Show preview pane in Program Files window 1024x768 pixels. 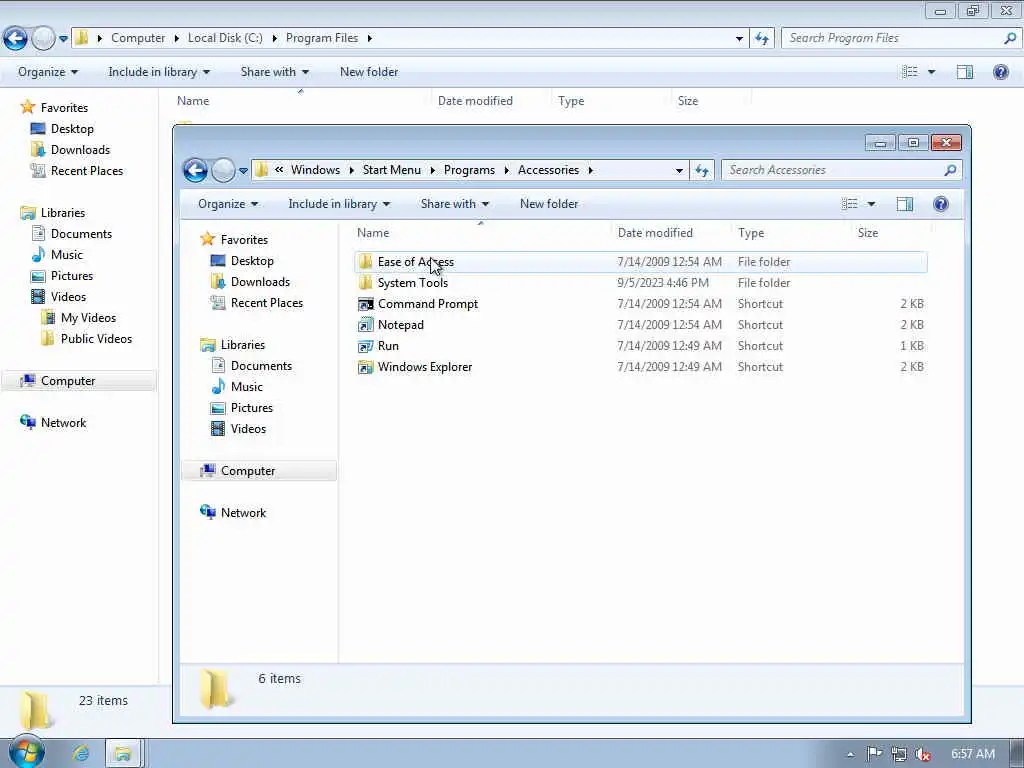(x=965, y=72)
